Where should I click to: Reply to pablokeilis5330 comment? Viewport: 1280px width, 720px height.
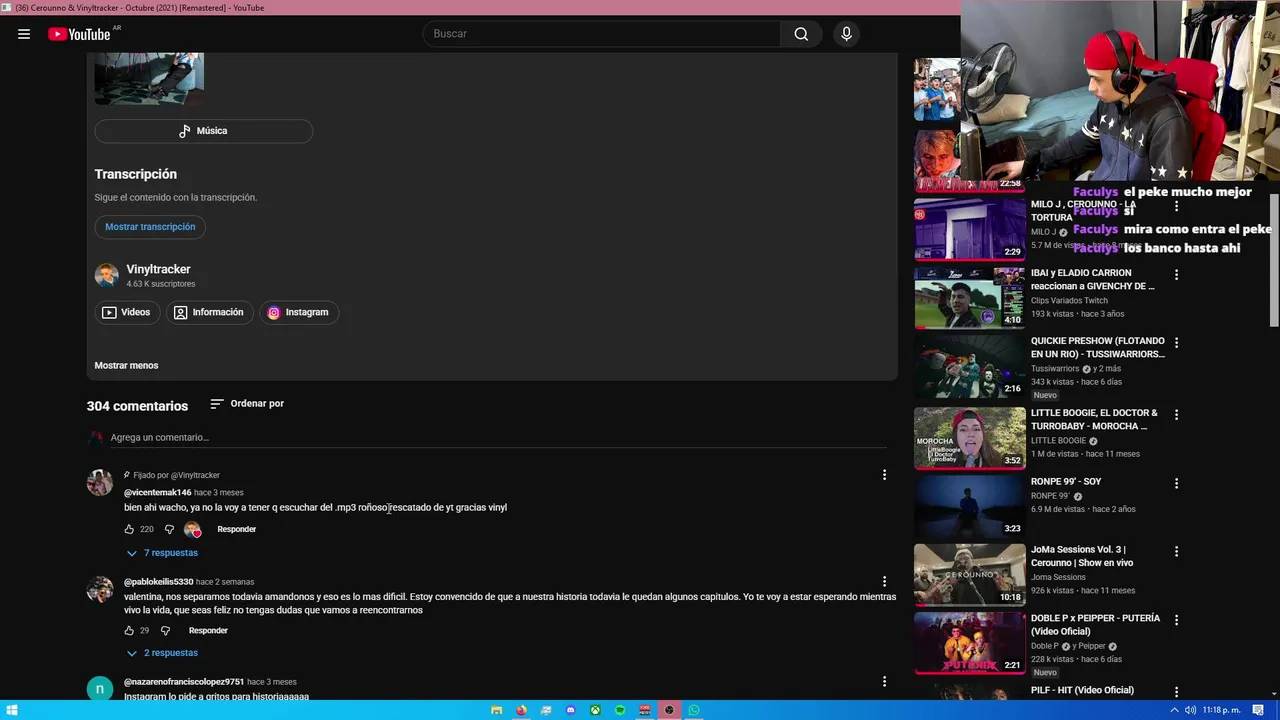coord(208,631)
